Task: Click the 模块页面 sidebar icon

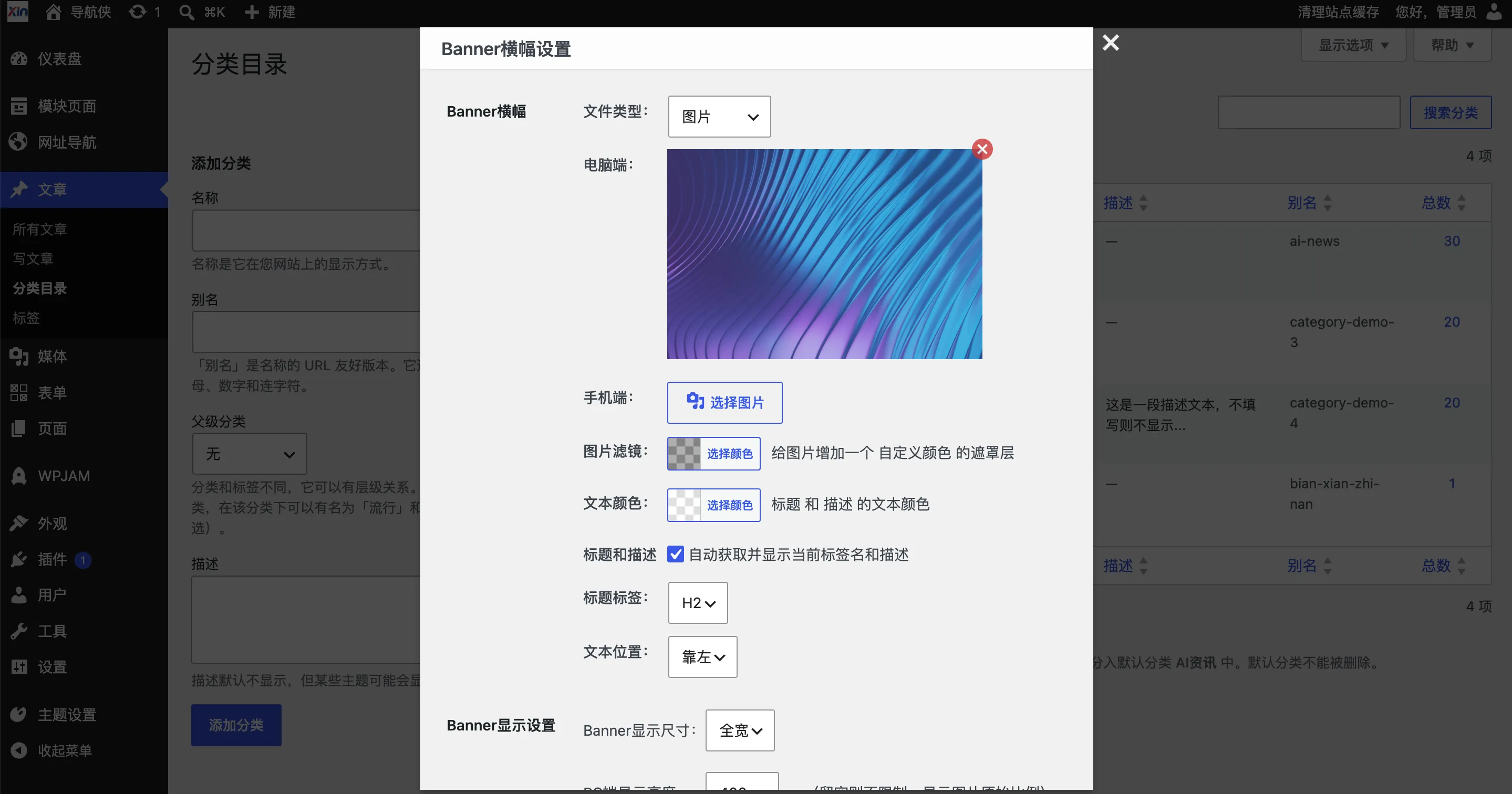Action: click(x=19, y=106)
